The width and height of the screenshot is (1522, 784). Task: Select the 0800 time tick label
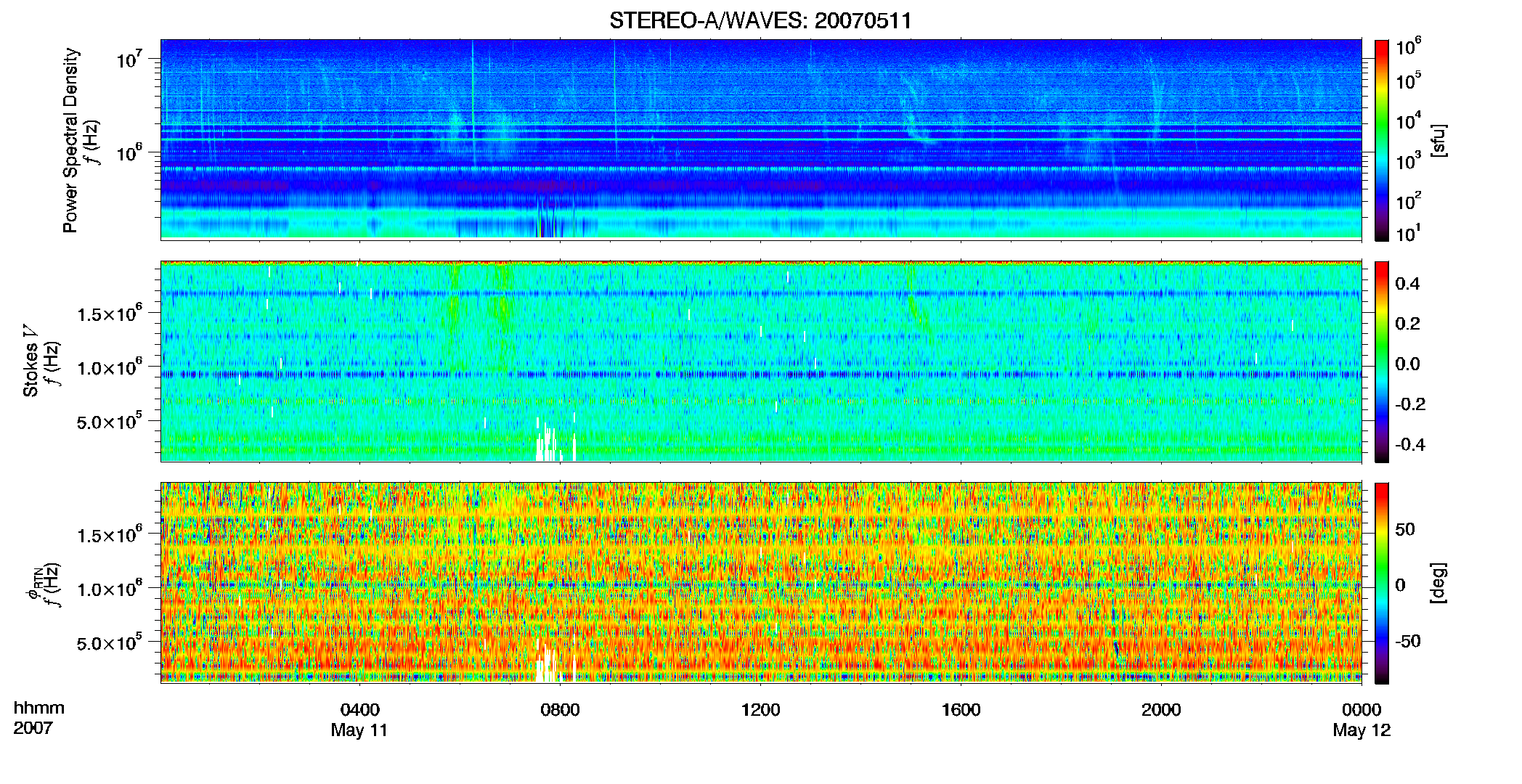(561, 710)
